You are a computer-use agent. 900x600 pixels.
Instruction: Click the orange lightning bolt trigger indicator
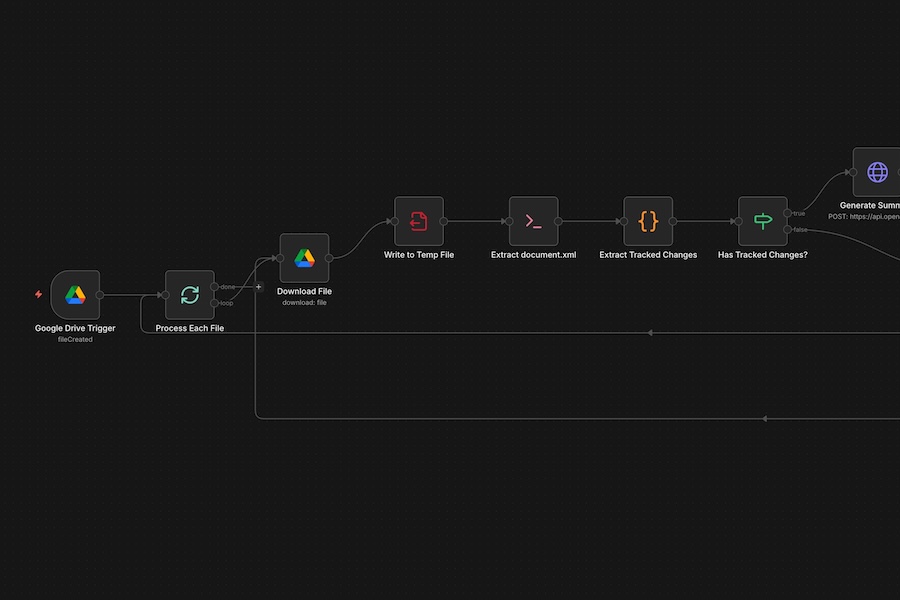click(39, 295)
